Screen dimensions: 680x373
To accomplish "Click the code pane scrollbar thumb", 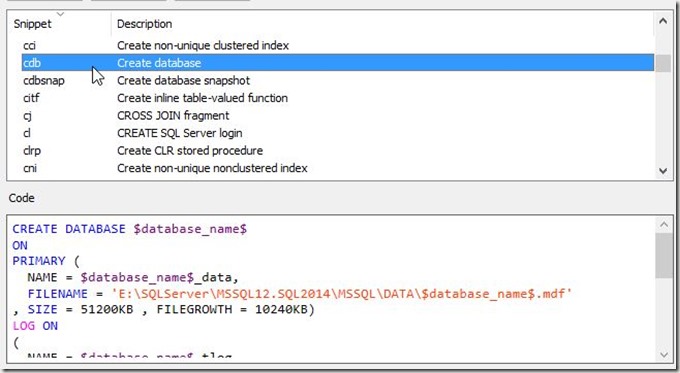I will tap(664, 256).
